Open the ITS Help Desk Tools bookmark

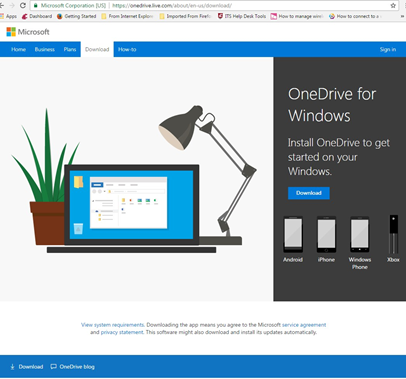[x=242, y=16]
